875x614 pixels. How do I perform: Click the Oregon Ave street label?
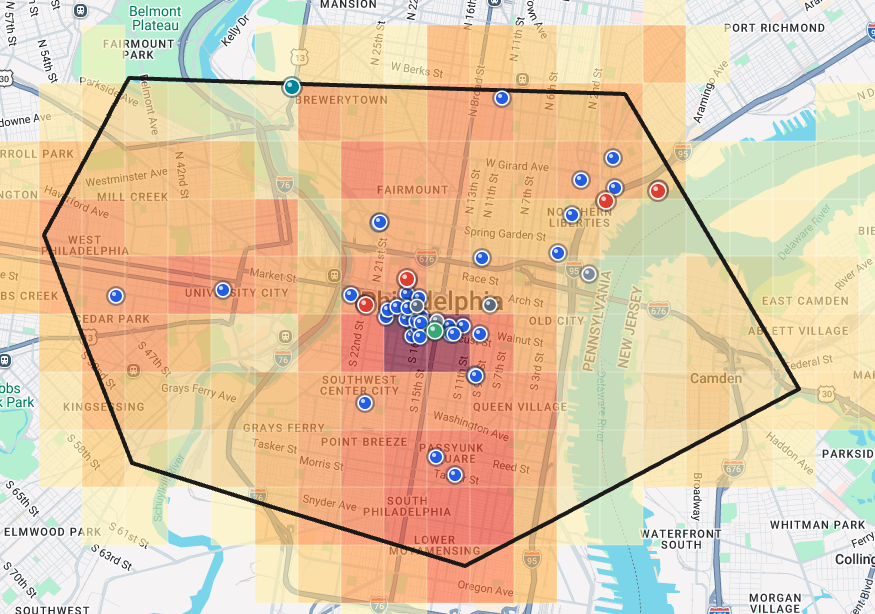485,588
